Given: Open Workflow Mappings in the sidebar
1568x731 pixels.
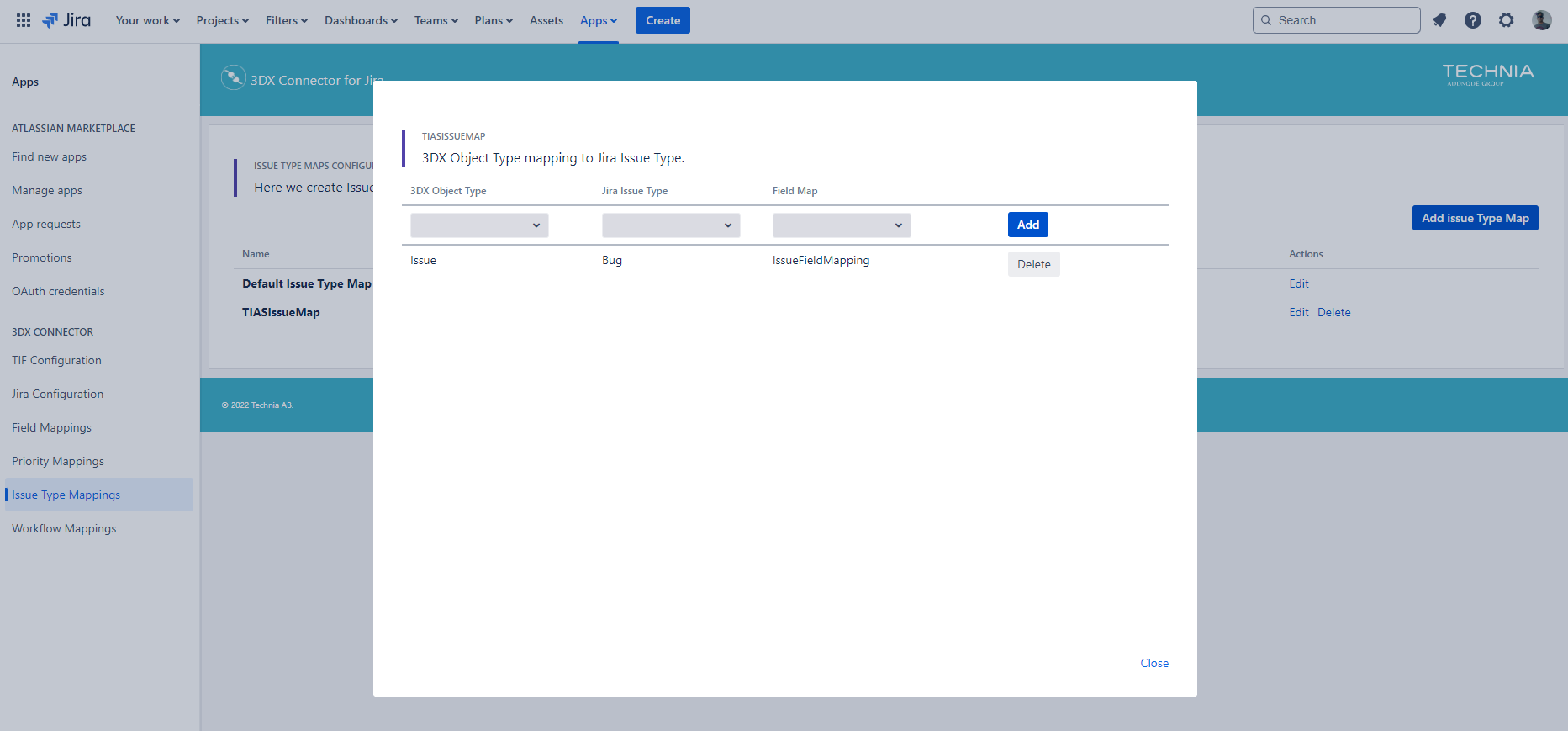Looking at the screenshot, I should tap(64, 528).
